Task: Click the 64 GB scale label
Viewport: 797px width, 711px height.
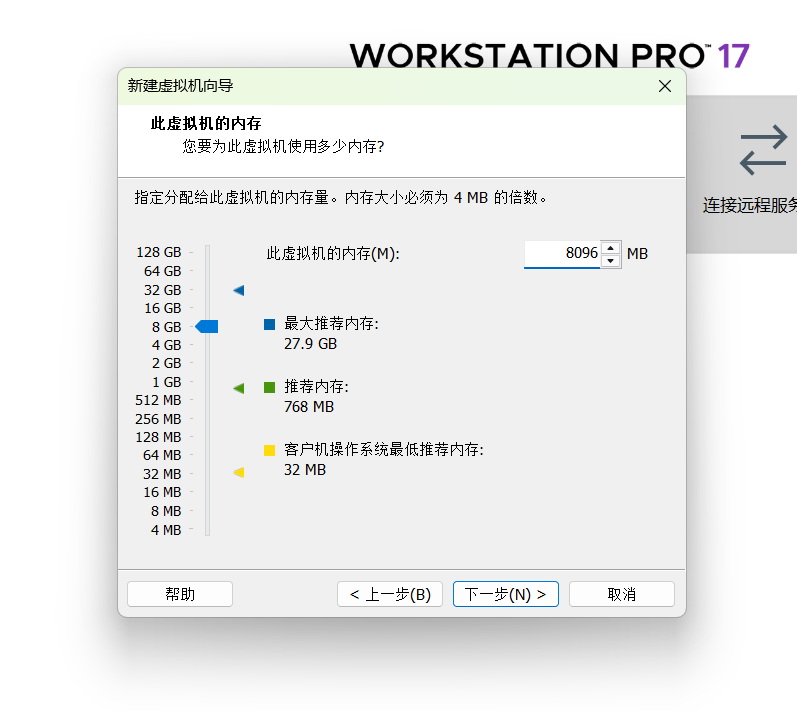Action: click(x=163, y=271)
